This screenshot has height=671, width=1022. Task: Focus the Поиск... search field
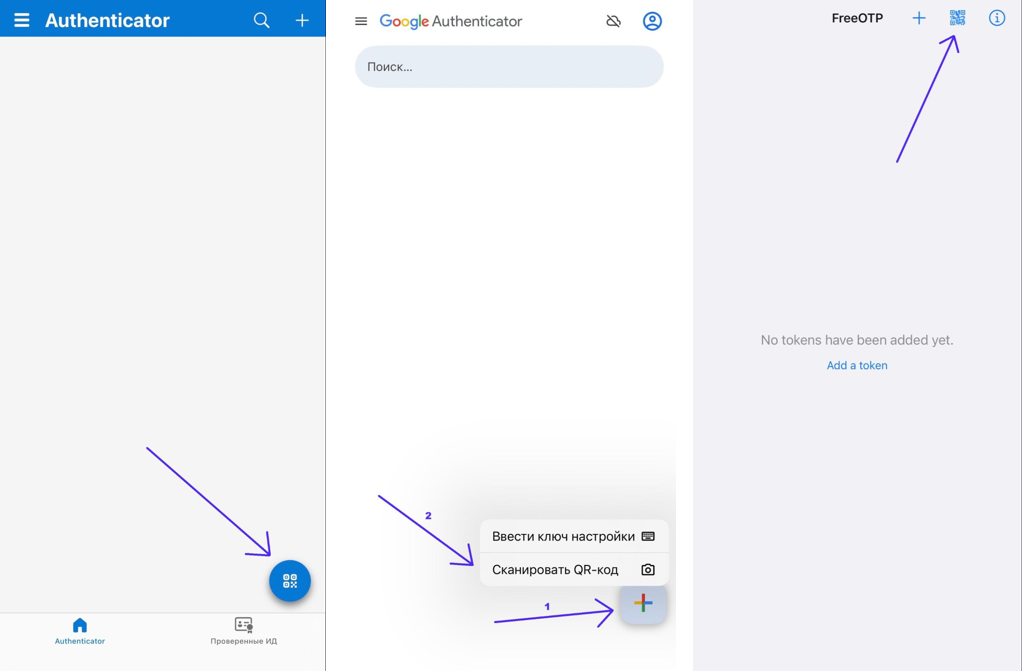[x=509, y=67]
